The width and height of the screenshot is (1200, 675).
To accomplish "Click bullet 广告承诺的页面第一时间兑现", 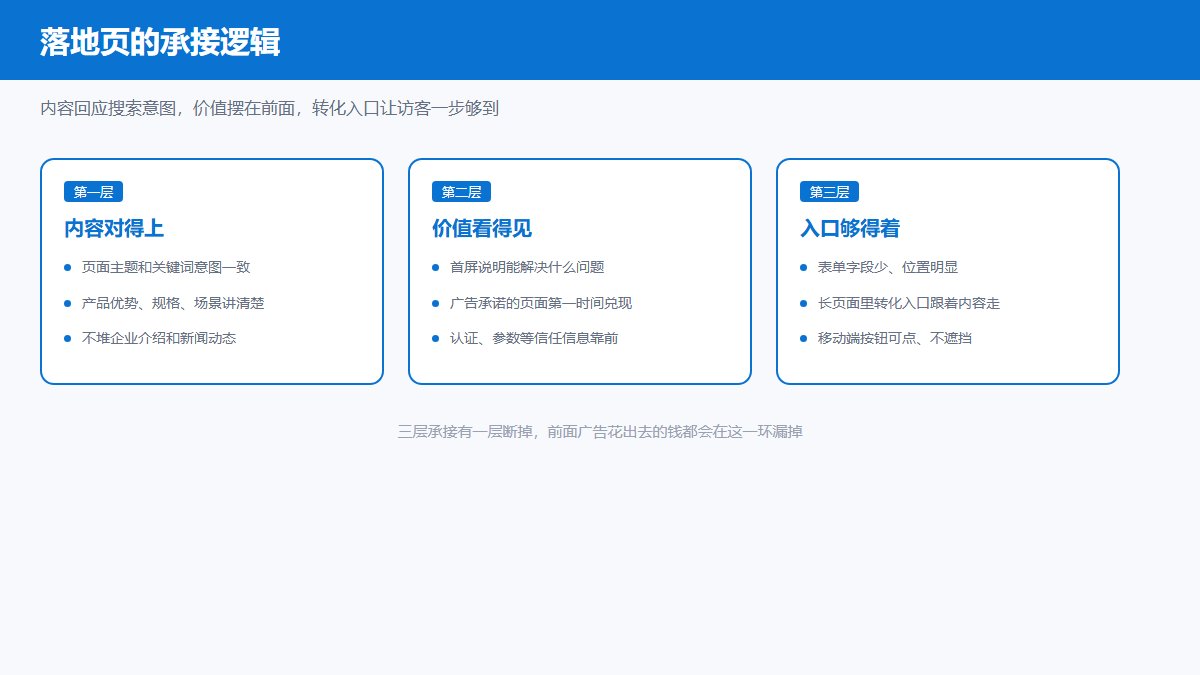I will click(x=541, y=303).
